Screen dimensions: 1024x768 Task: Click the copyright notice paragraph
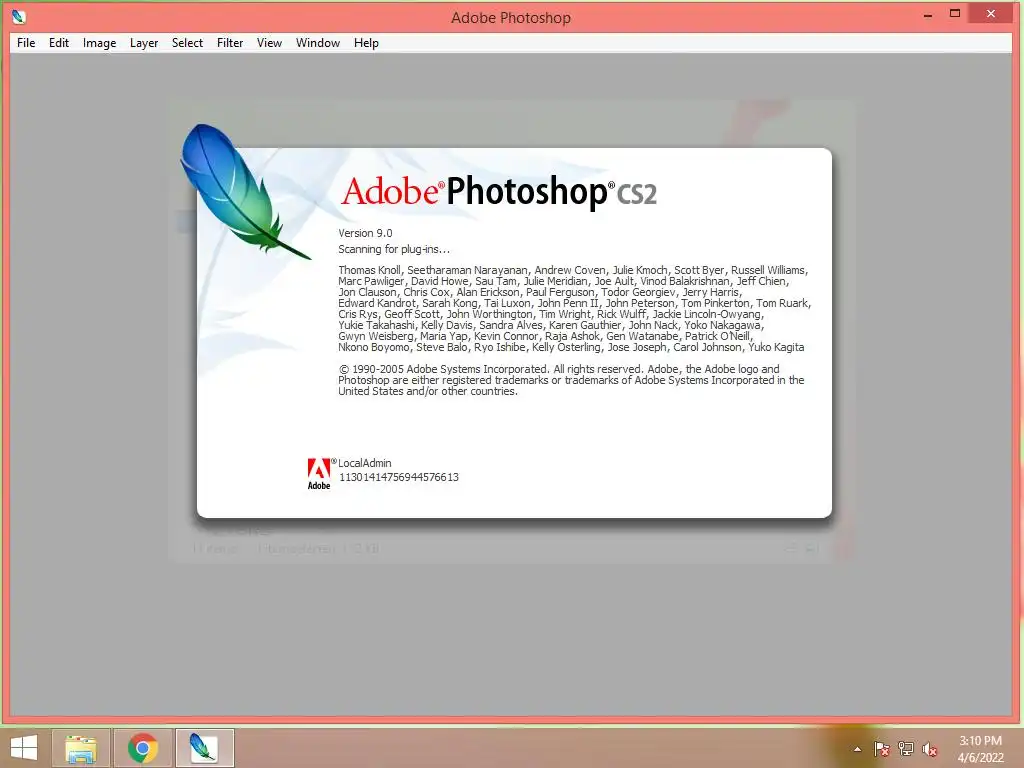[x=571, y=380]
